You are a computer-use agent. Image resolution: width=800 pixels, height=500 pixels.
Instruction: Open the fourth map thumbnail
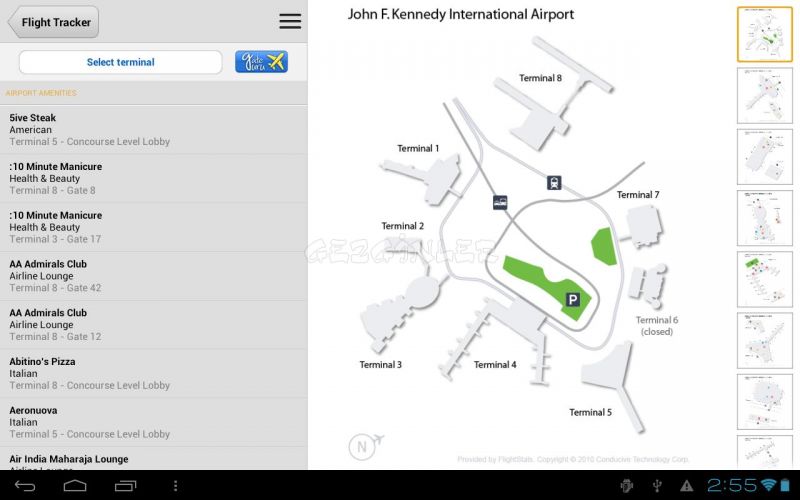point(765,218)
